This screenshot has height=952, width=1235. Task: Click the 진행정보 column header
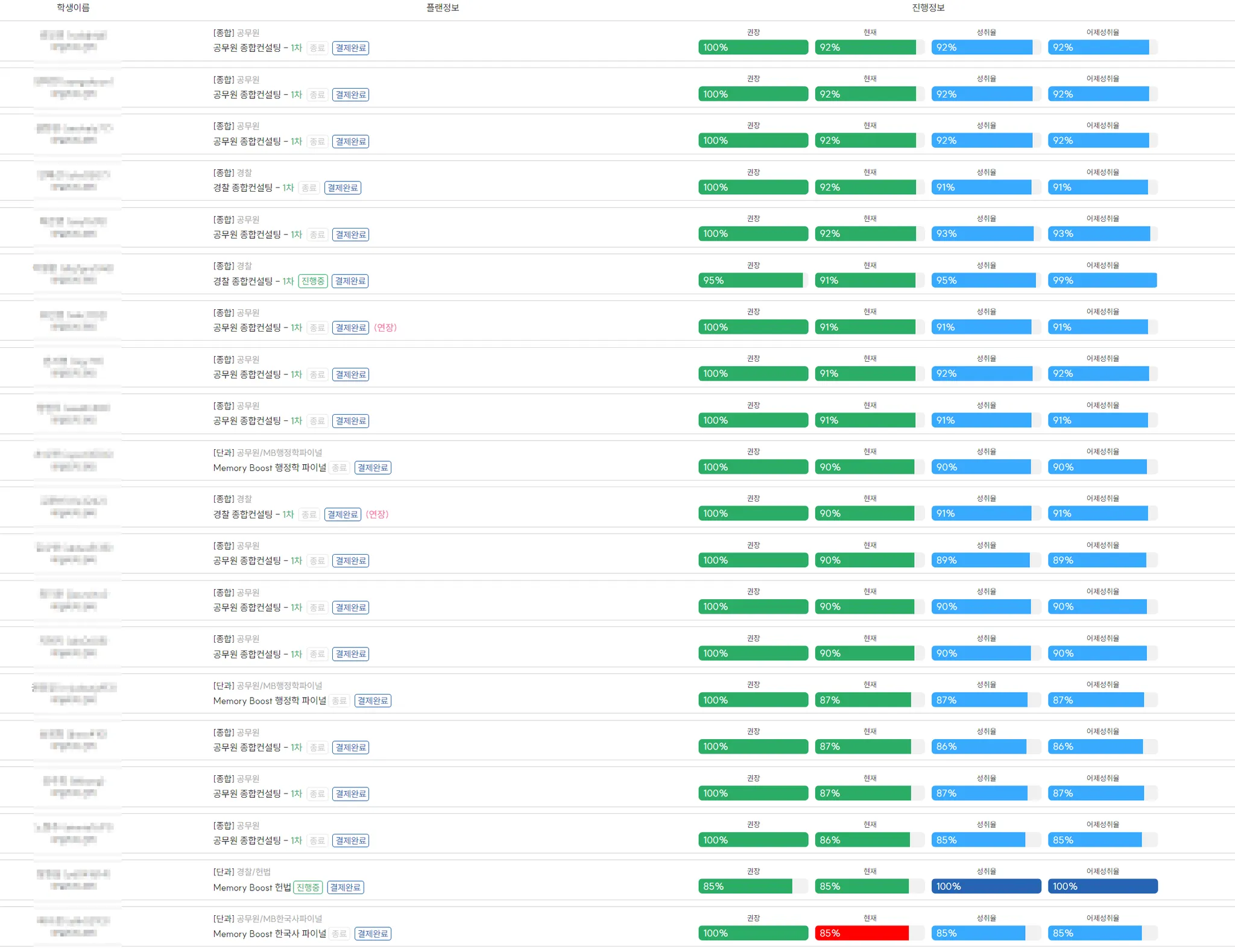click(928, 8)
